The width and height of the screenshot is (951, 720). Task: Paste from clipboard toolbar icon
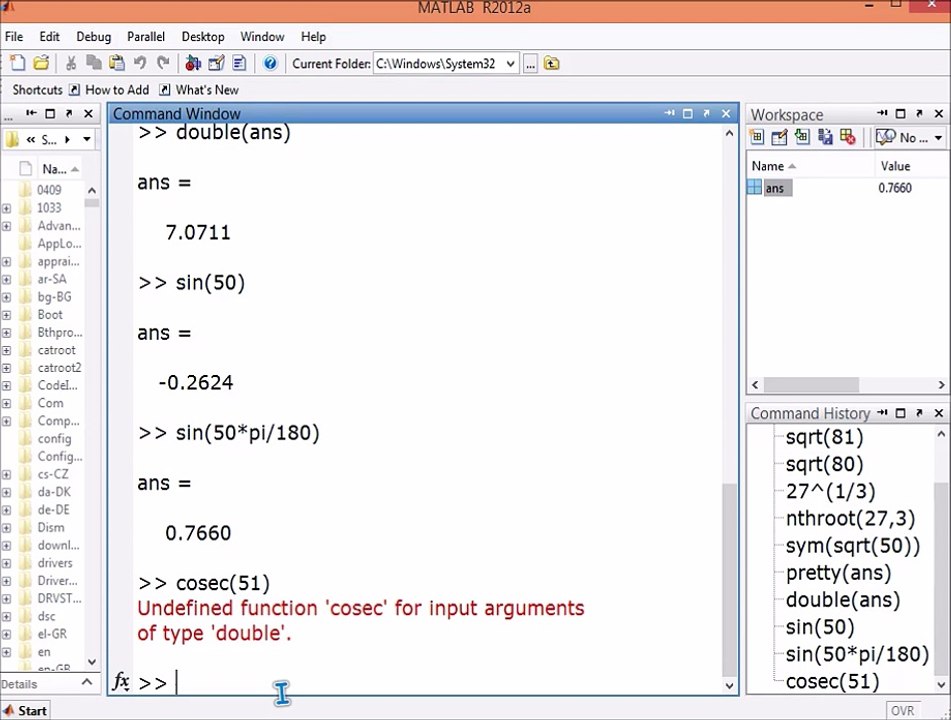(x=116, y=63)
